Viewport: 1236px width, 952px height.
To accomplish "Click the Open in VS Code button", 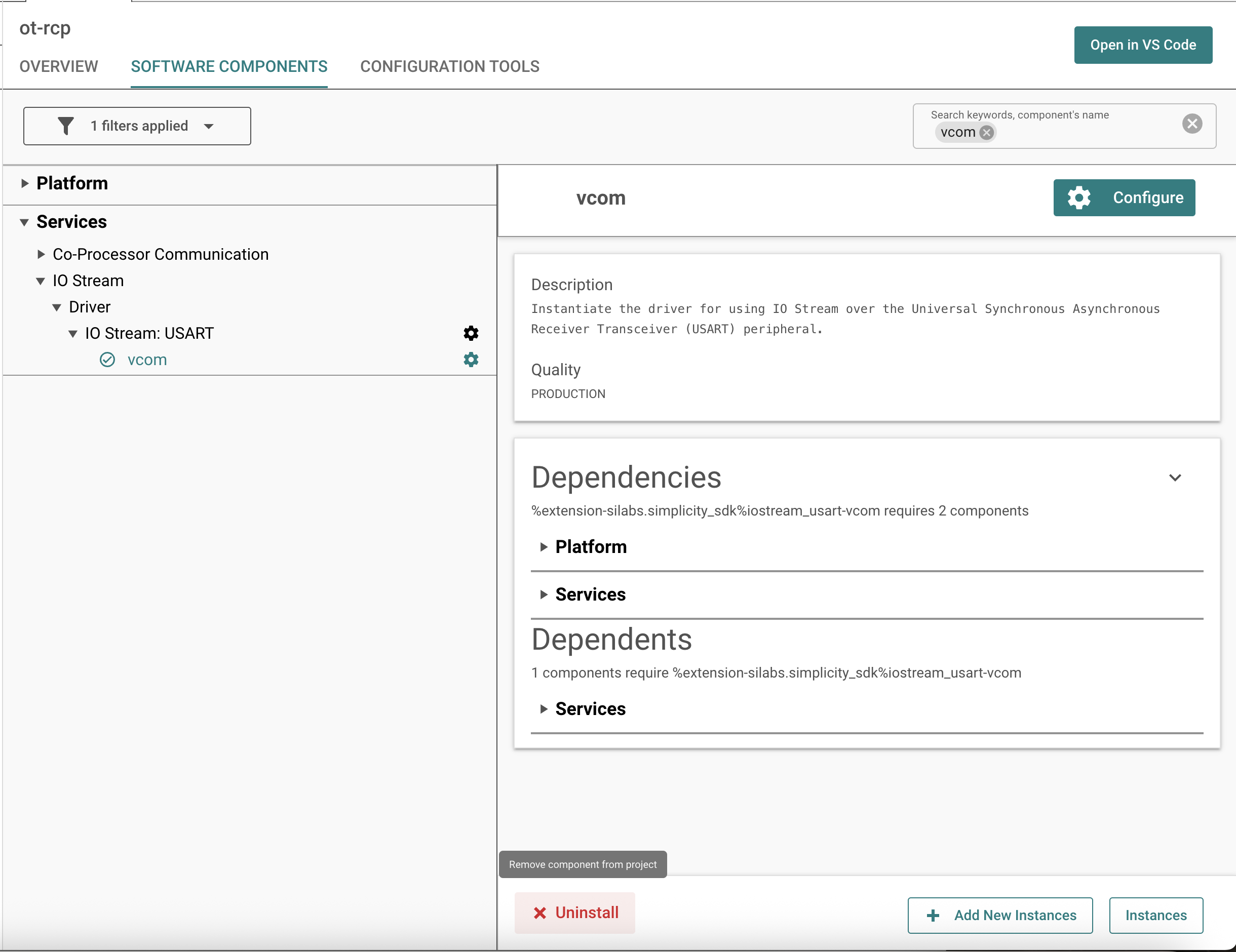I will (1143, 45).
